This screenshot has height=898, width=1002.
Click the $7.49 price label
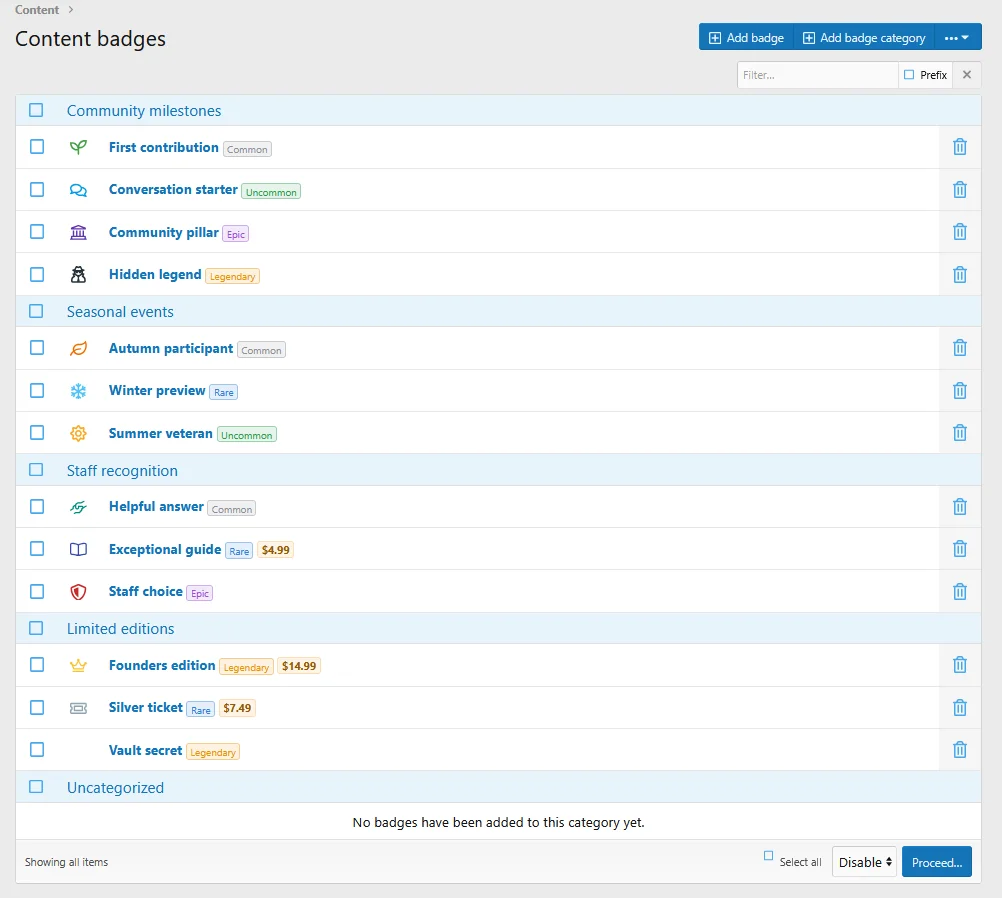[x=237, y=708]
